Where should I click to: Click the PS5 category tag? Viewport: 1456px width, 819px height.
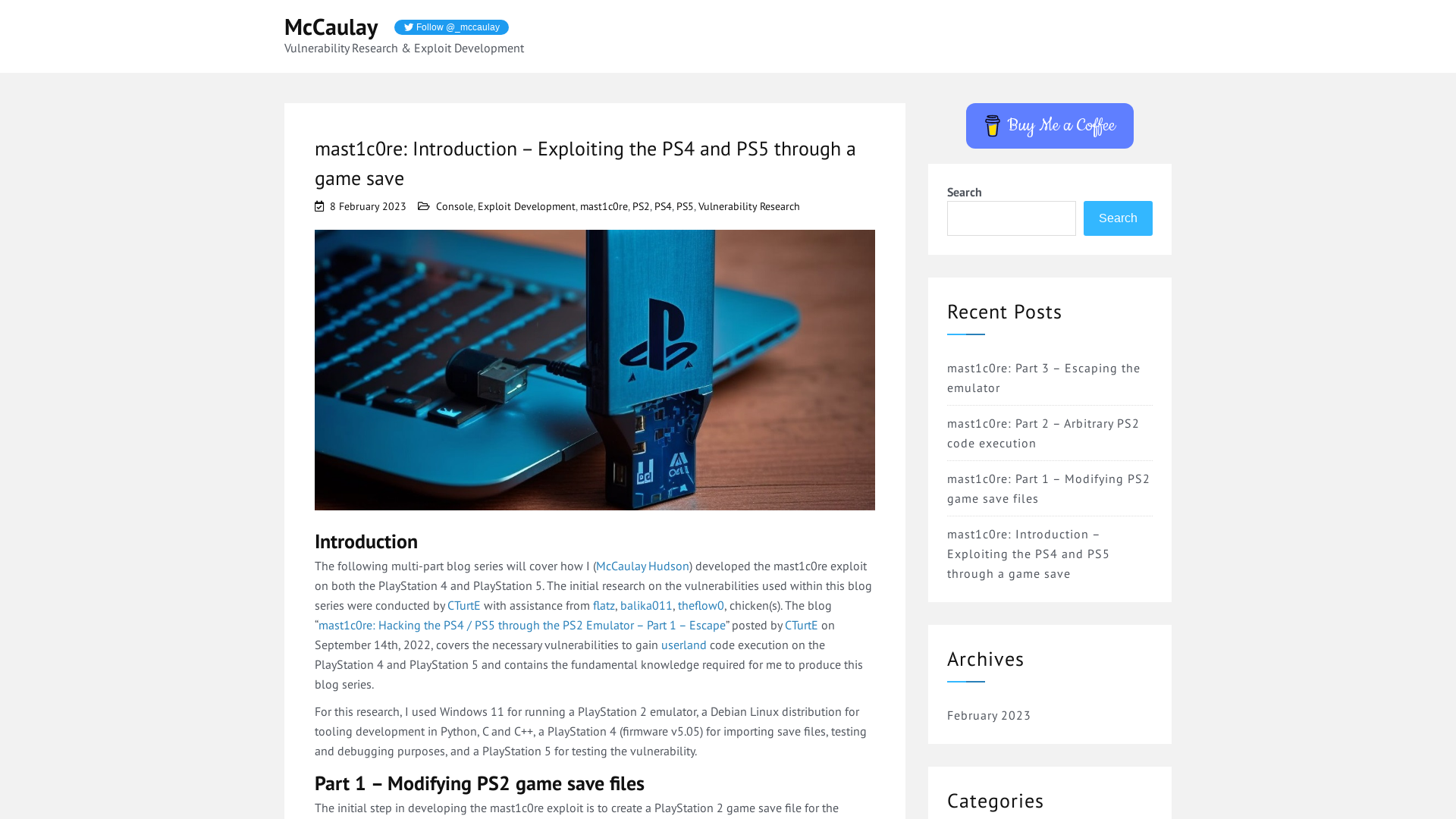(684, 205)
